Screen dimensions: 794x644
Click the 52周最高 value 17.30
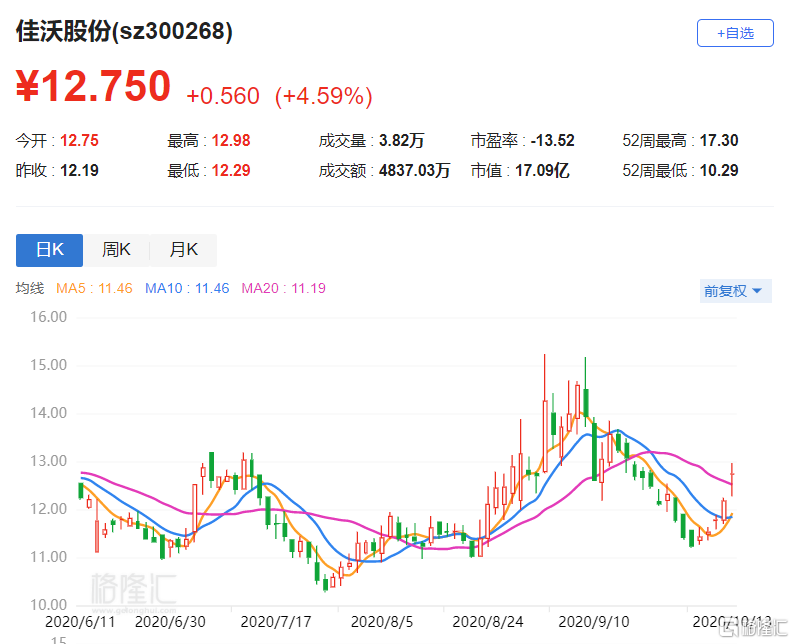tap(719, 141)
